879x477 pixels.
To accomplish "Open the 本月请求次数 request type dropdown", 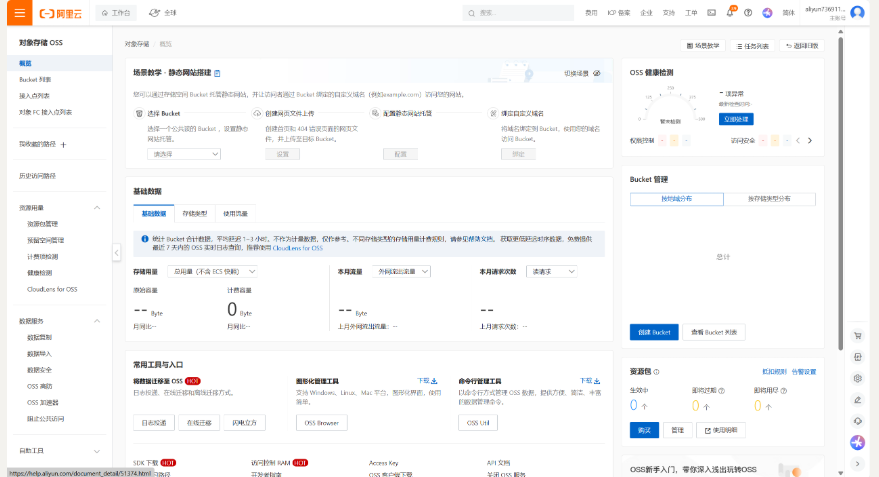I will point(552,271).
